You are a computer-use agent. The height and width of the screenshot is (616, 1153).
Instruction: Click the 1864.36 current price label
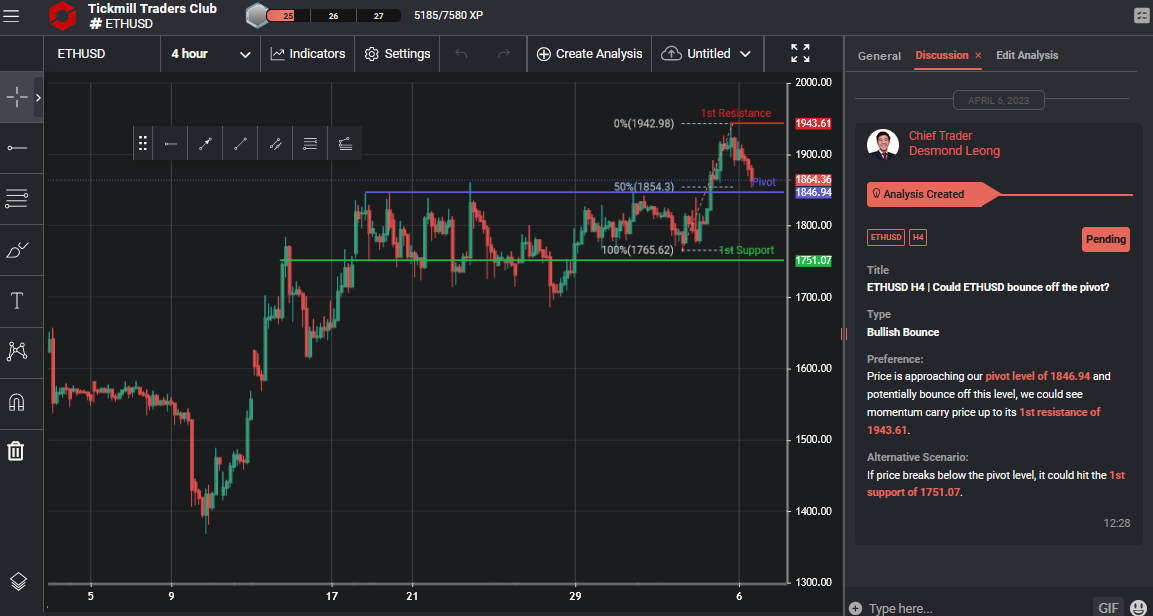(813, 179)
